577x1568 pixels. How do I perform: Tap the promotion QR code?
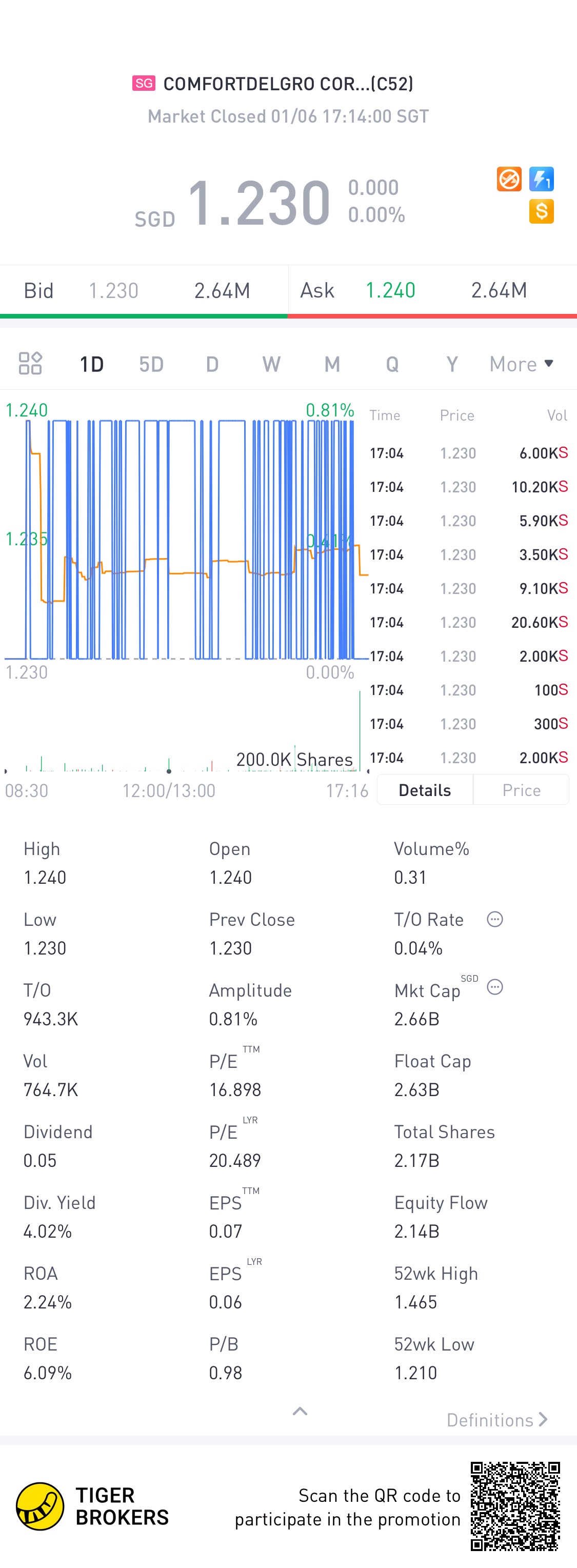pyautogui.click(x=515, y=1506)
